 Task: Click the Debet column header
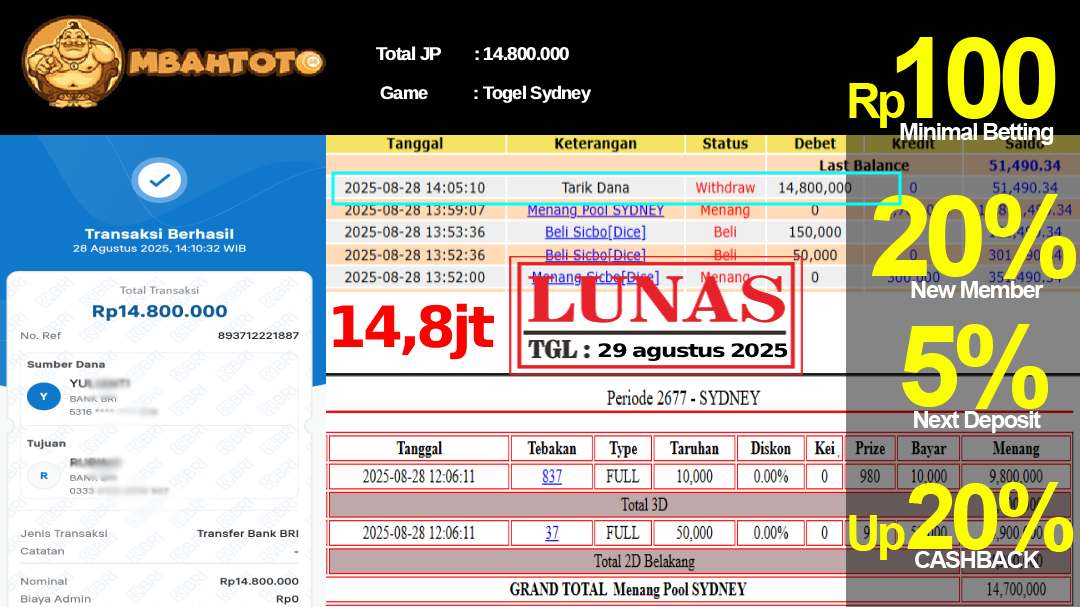point(815,144)
